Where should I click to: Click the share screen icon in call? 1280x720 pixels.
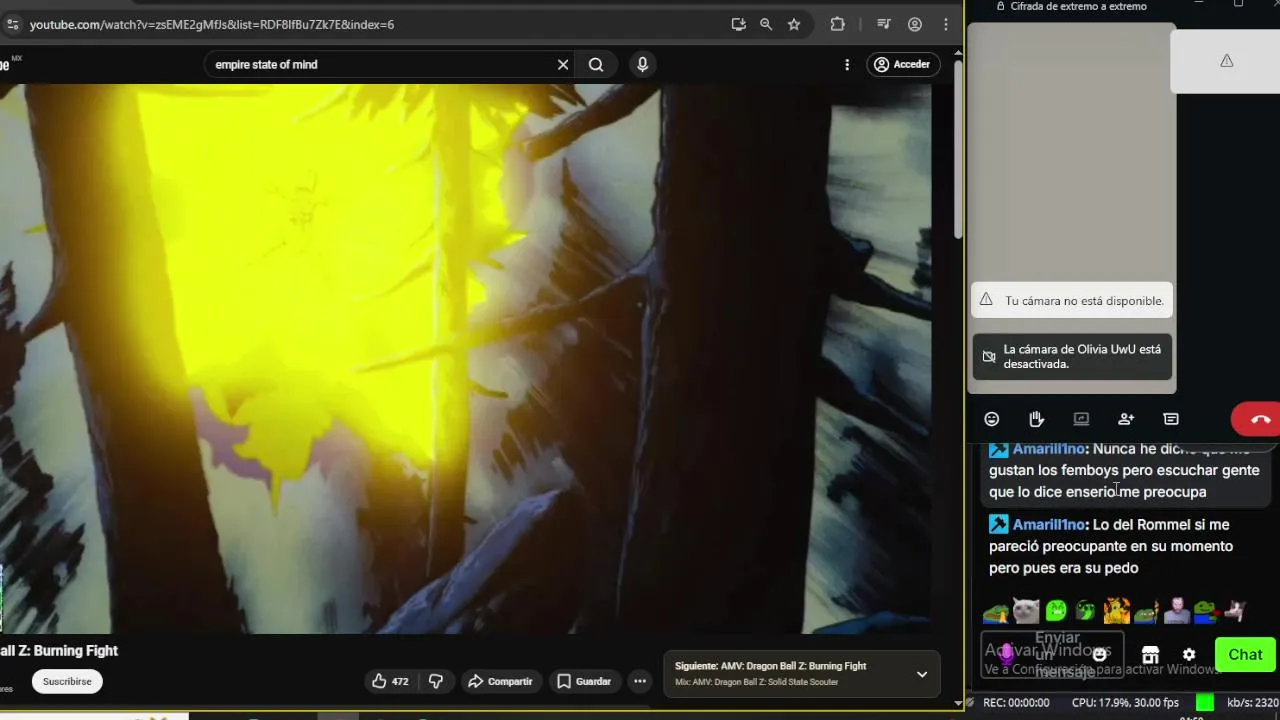1081,419
